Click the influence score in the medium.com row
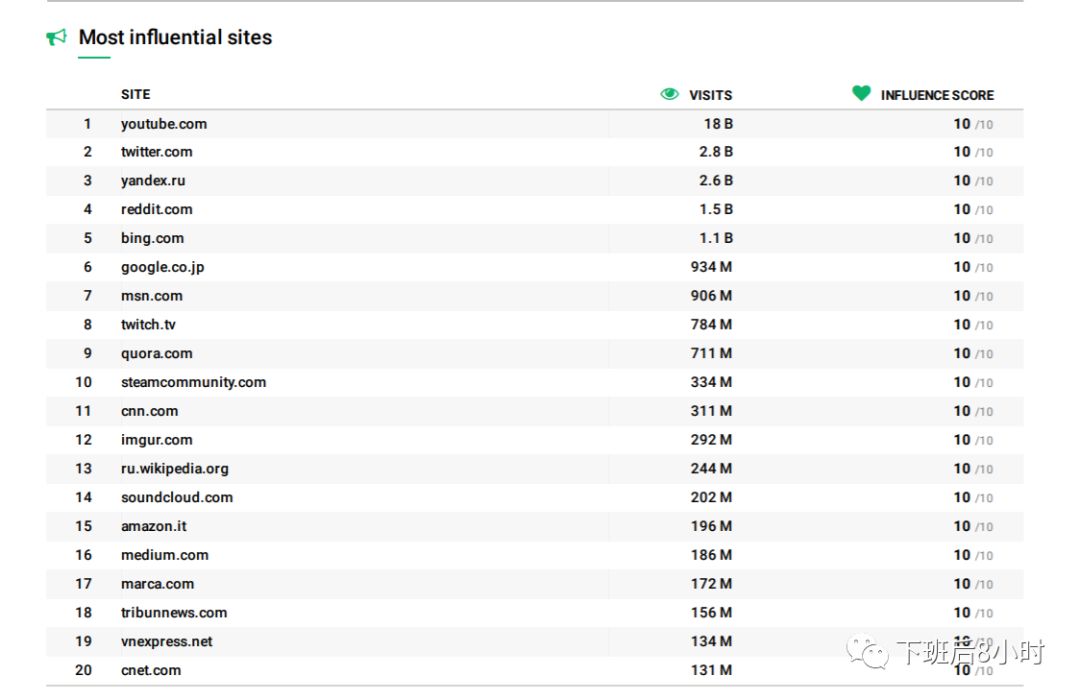Screen dimensions: 1080x700 pyautogui.click(x=973, y=555)
